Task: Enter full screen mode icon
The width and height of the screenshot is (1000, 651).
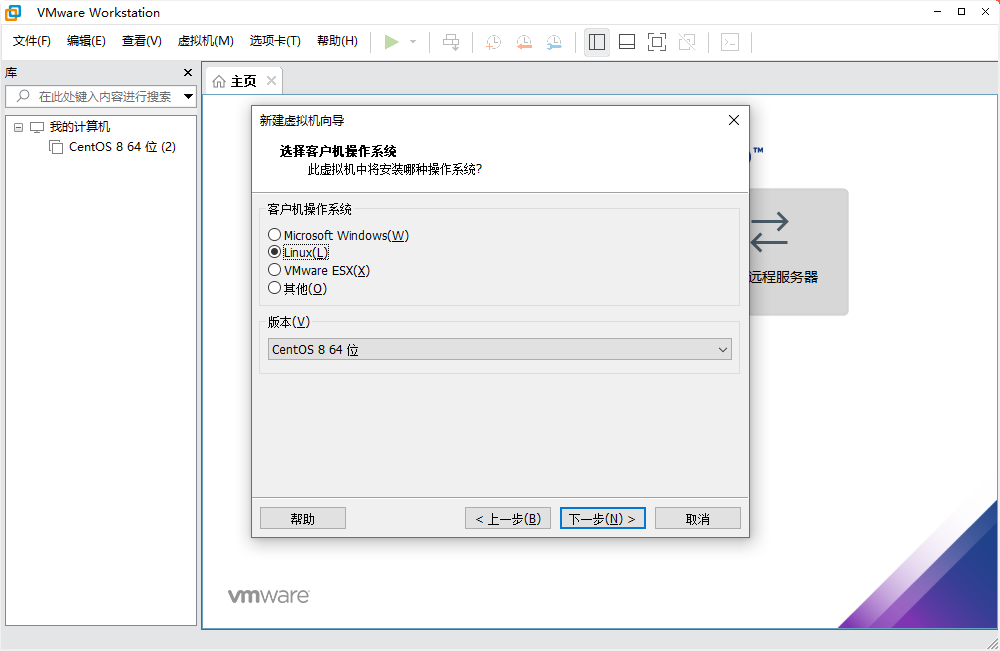Action: (657, 42)
